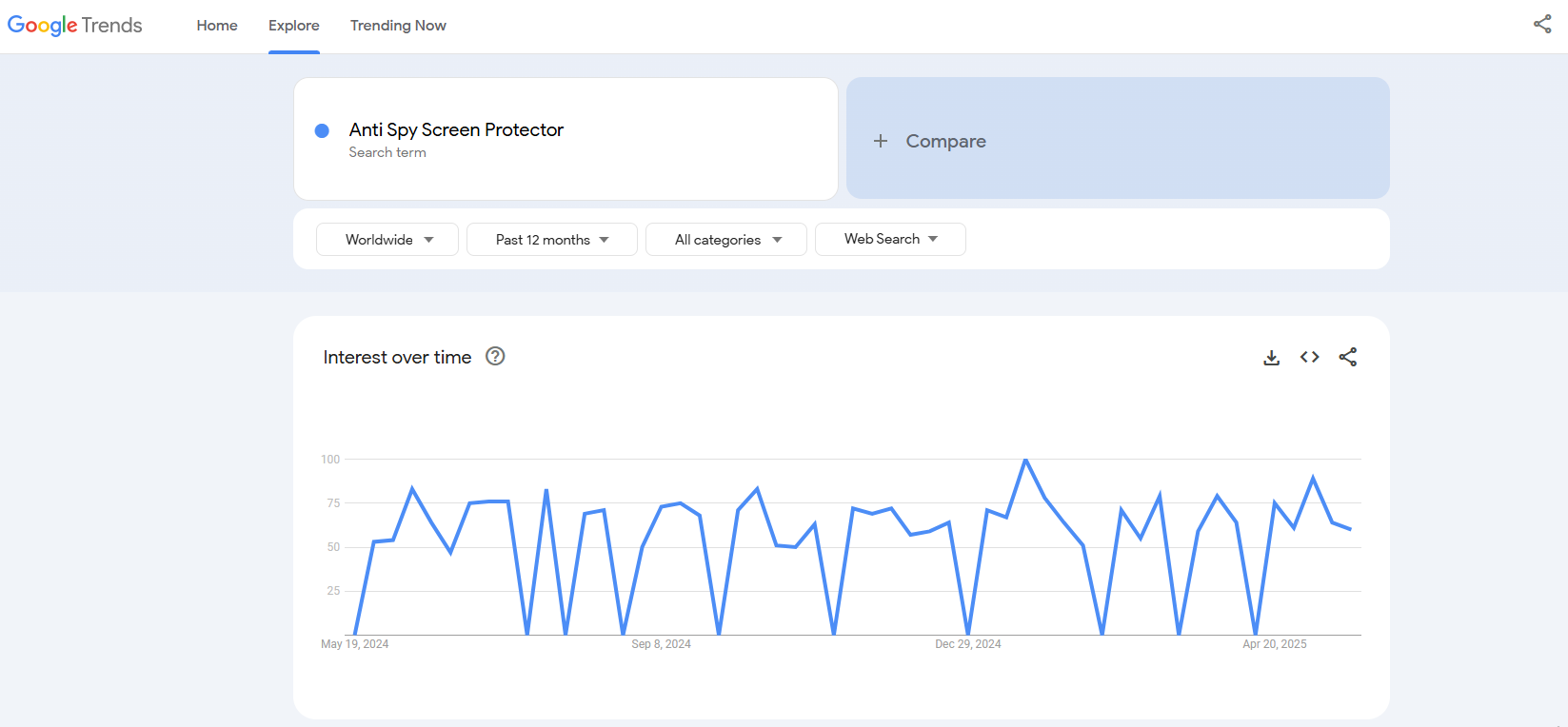Click the Apr 20, 2025 axis label

pyautogui.click(x=1275, y=644)
